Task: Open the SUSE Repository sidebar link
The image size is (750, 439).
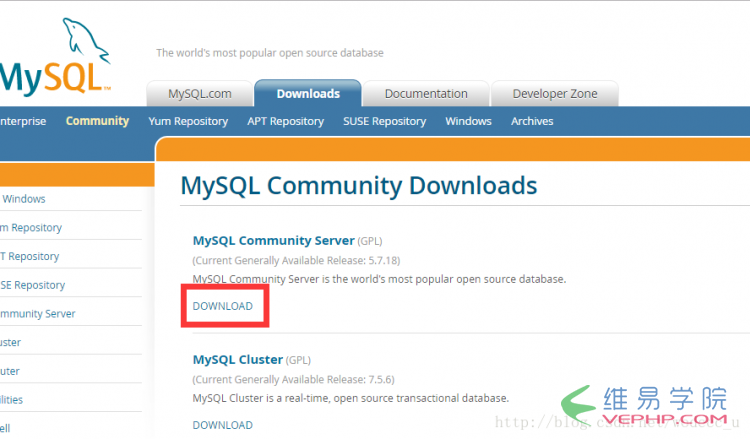Action: pyautogui.click(x=33, y=285)
